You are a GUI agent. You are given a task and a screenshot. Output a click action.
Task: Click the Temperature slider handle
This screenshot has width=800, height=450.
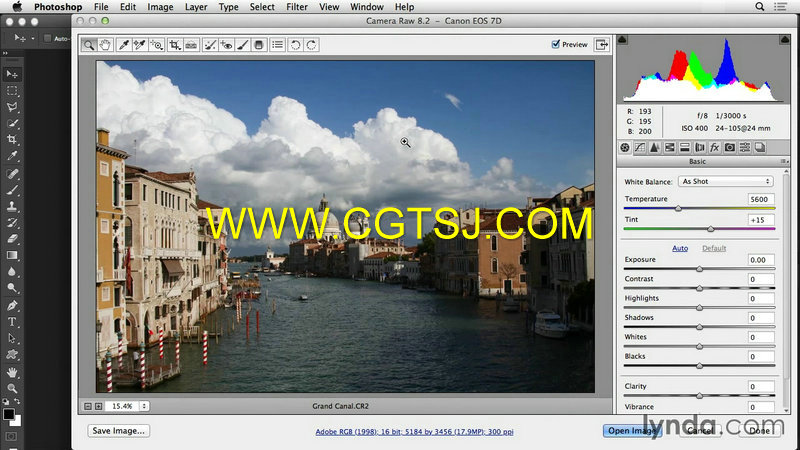678,208
